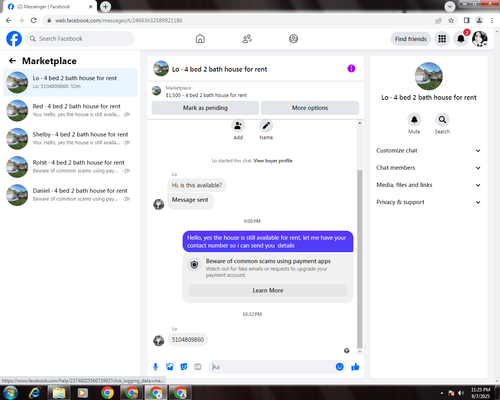Expand the Chat members section
This screenshot has height=400, width=500.
coord(428,168)
